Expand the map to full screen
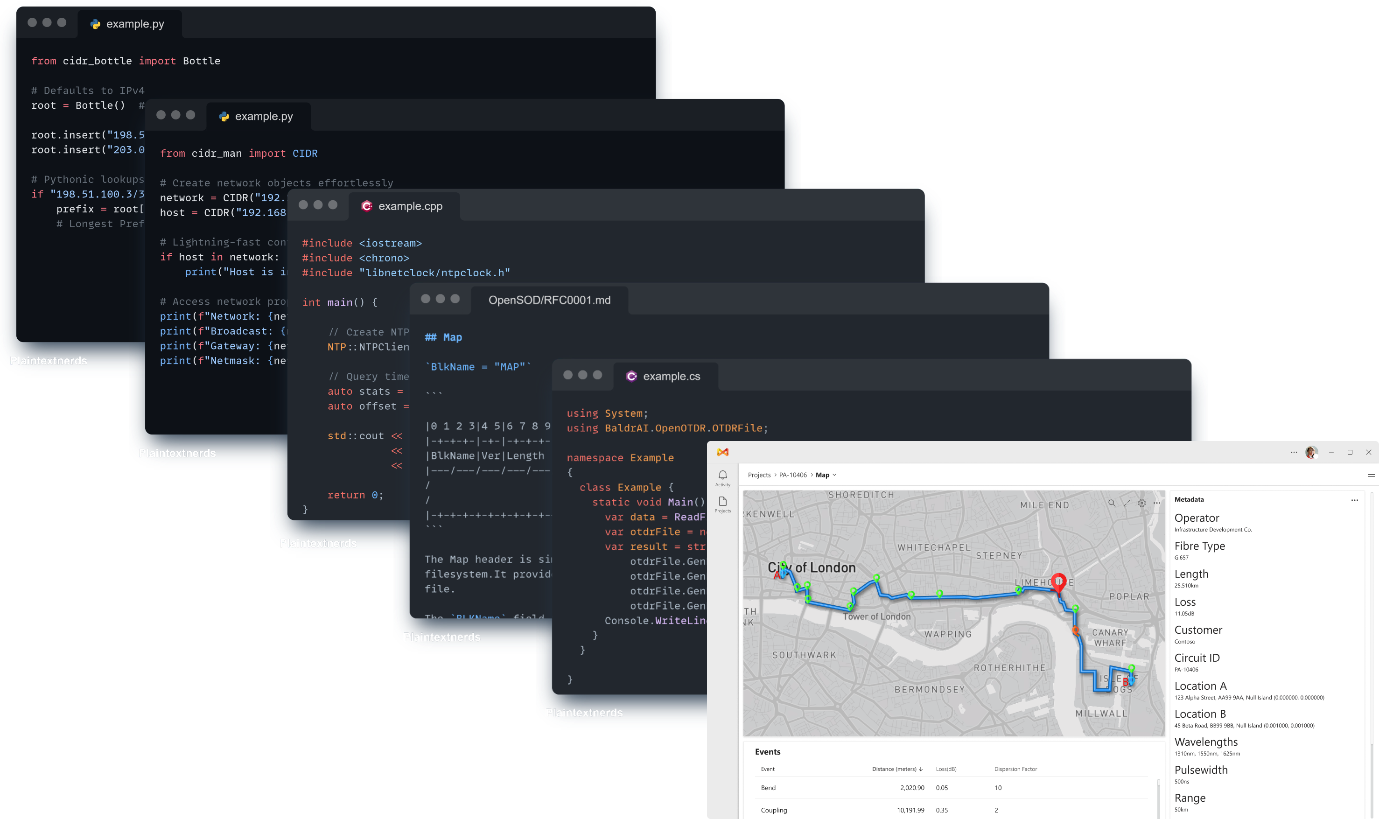Screen dimensions: 1400x840 (x=1127, y=503)
